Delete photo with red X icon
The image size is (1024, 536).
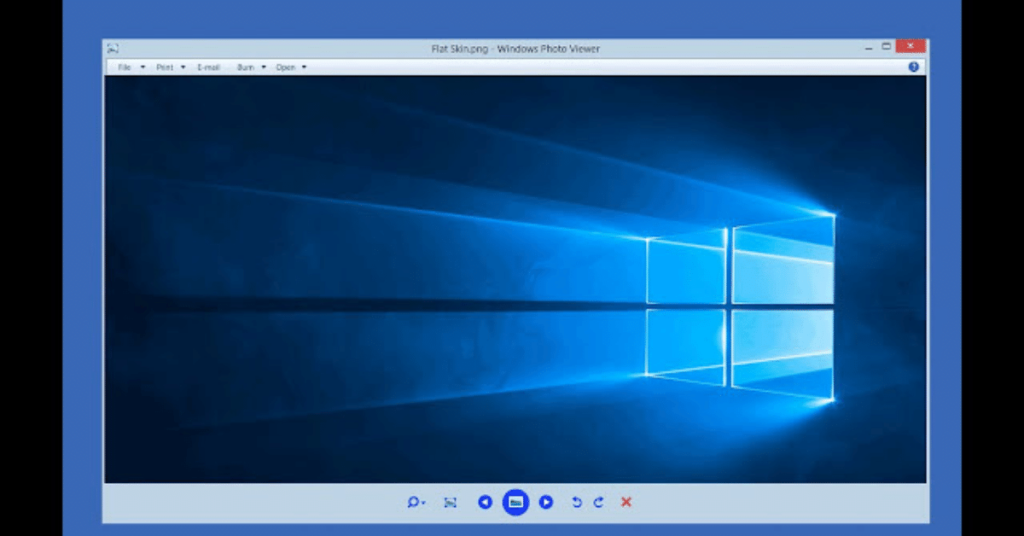626,502
